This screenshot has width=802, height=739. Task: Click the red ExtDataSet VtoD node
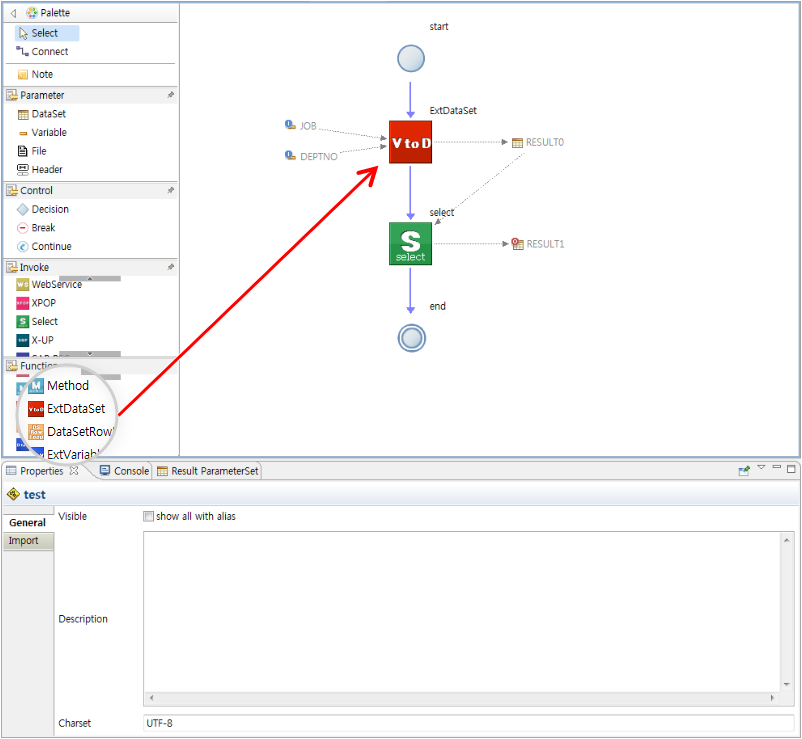[x=410, y=142]
